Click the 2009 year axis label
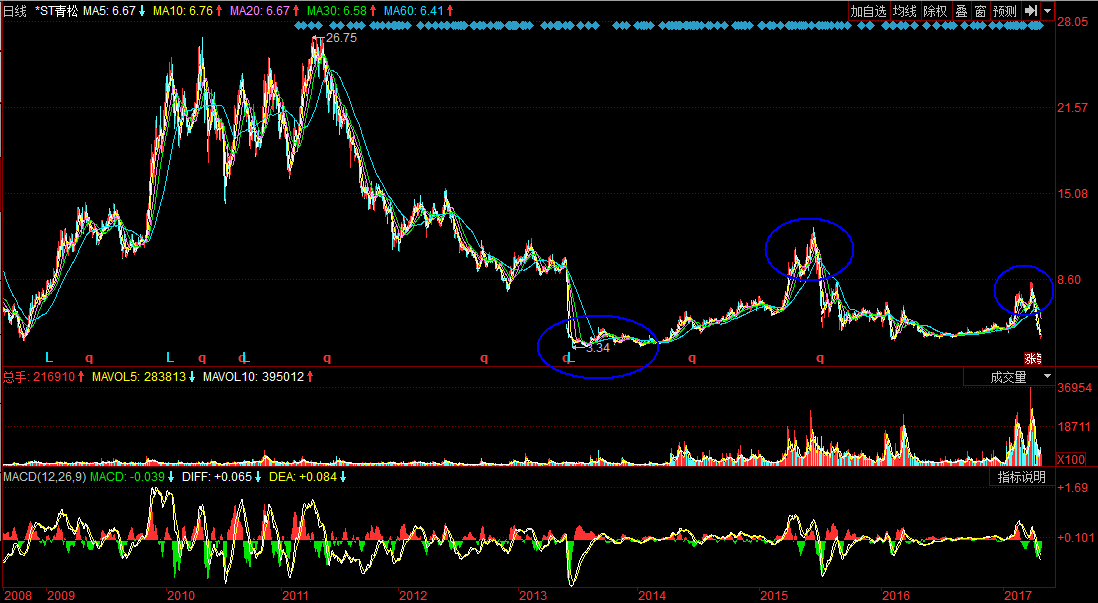The height and width of the screenshot is (603, 1098). point(60,595)
